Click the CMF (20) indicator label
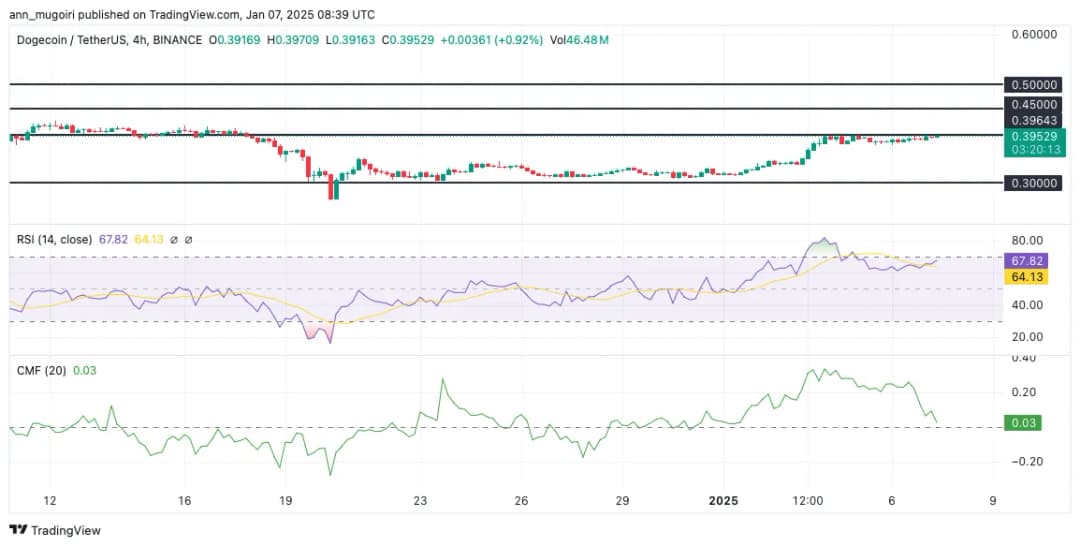The image size is (1080, 546). coord(40,370)
